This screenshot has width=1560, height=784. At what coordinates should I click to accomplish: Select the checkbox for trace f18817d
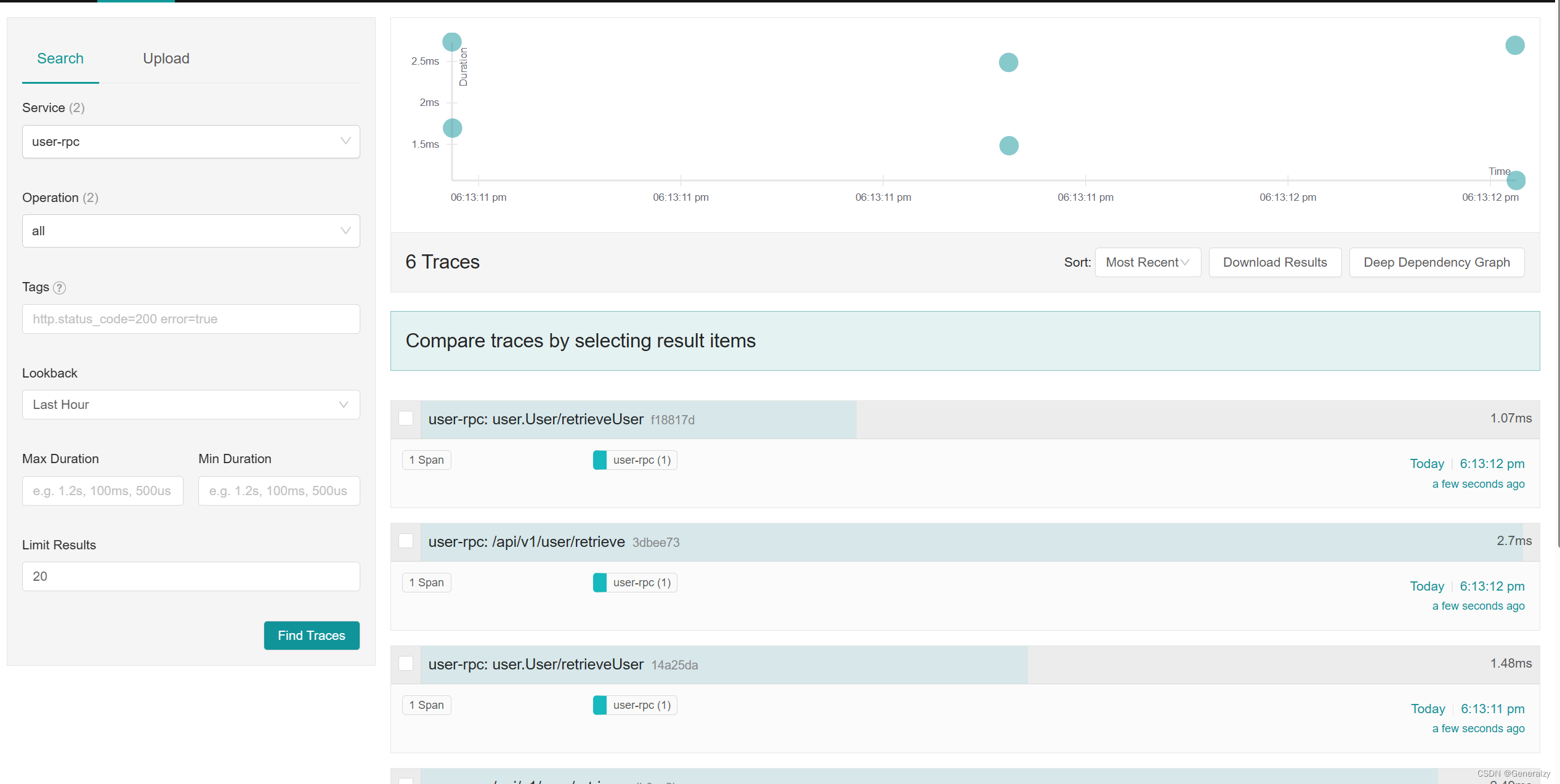(406, 419)
